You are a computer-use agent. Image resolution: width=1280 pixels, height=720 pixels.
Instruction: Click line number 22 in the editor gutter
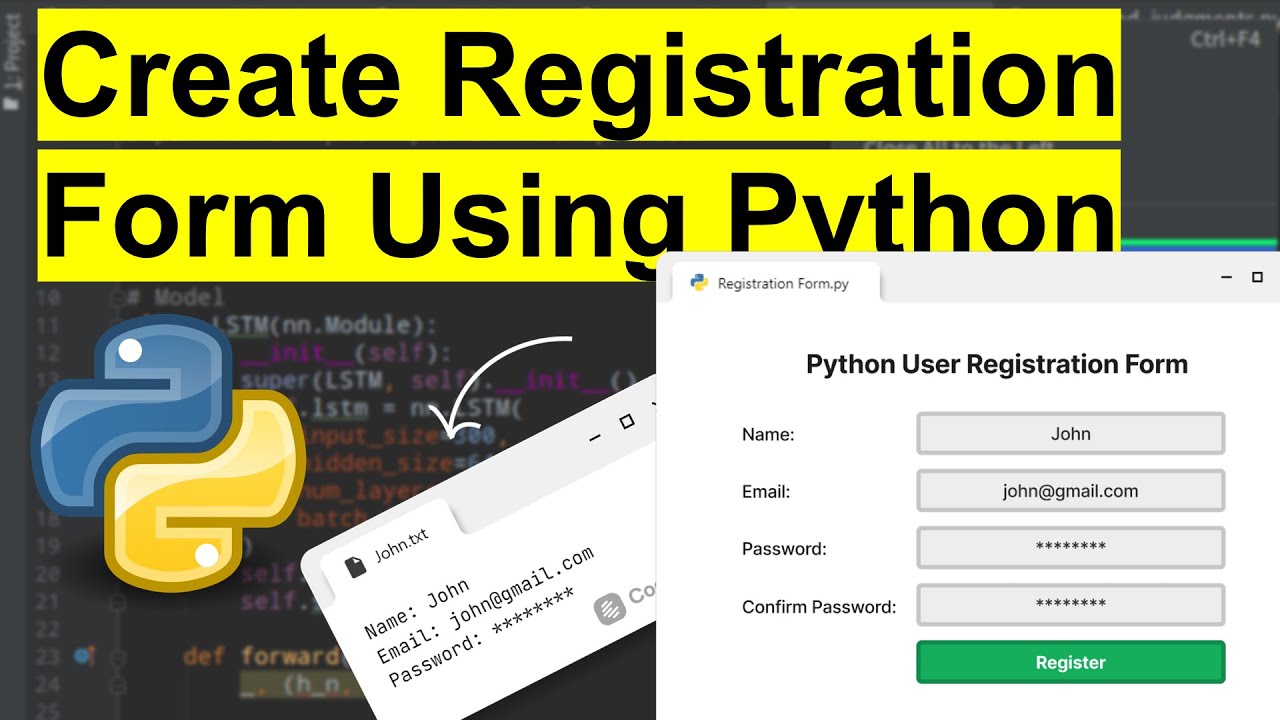[x=50, y=629]
